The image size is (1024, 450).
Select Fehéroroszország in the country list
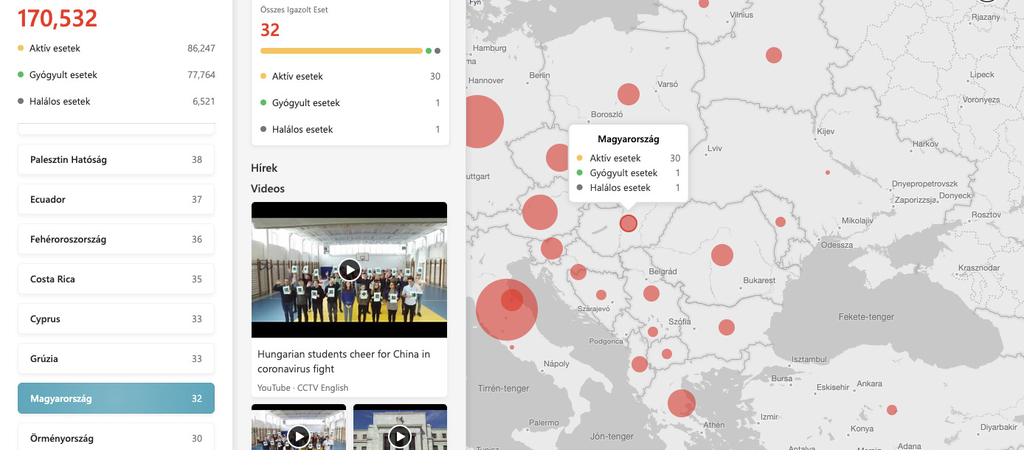tap(116, 239)
